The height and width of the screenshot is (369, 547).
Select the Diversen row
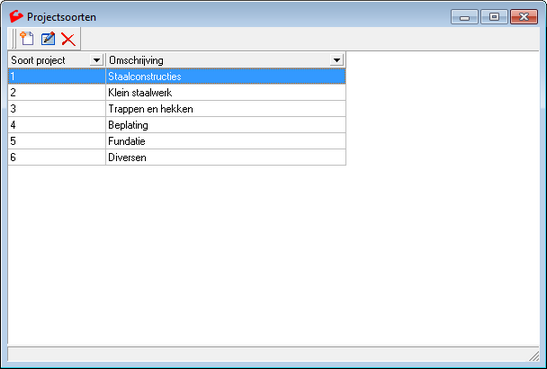click(x=177, y=157)
